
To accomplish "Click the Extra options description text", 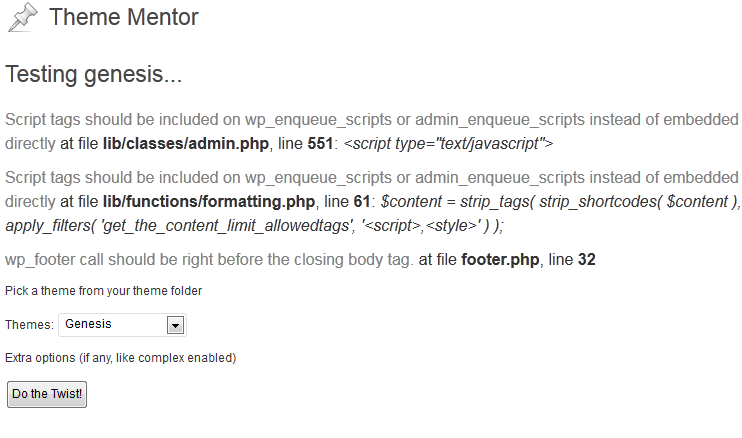I will (121, 358).
